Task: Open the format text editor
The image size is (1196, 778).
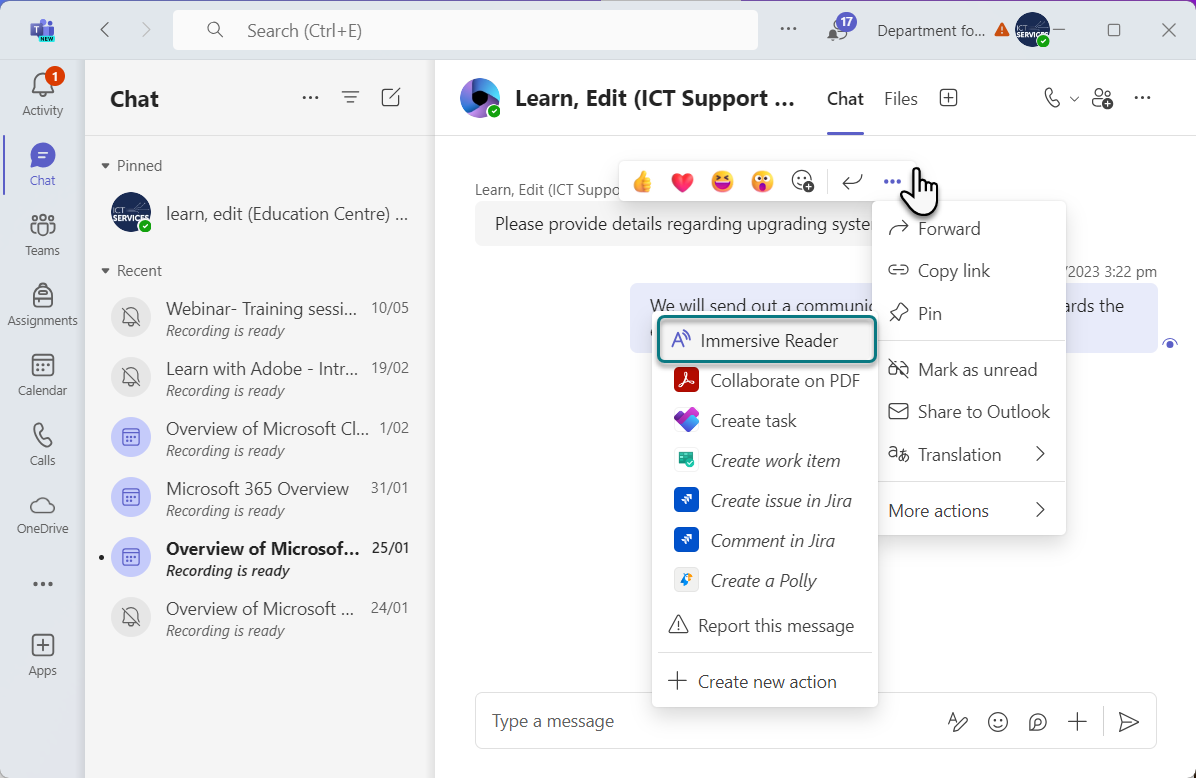Action: [957, 722]
